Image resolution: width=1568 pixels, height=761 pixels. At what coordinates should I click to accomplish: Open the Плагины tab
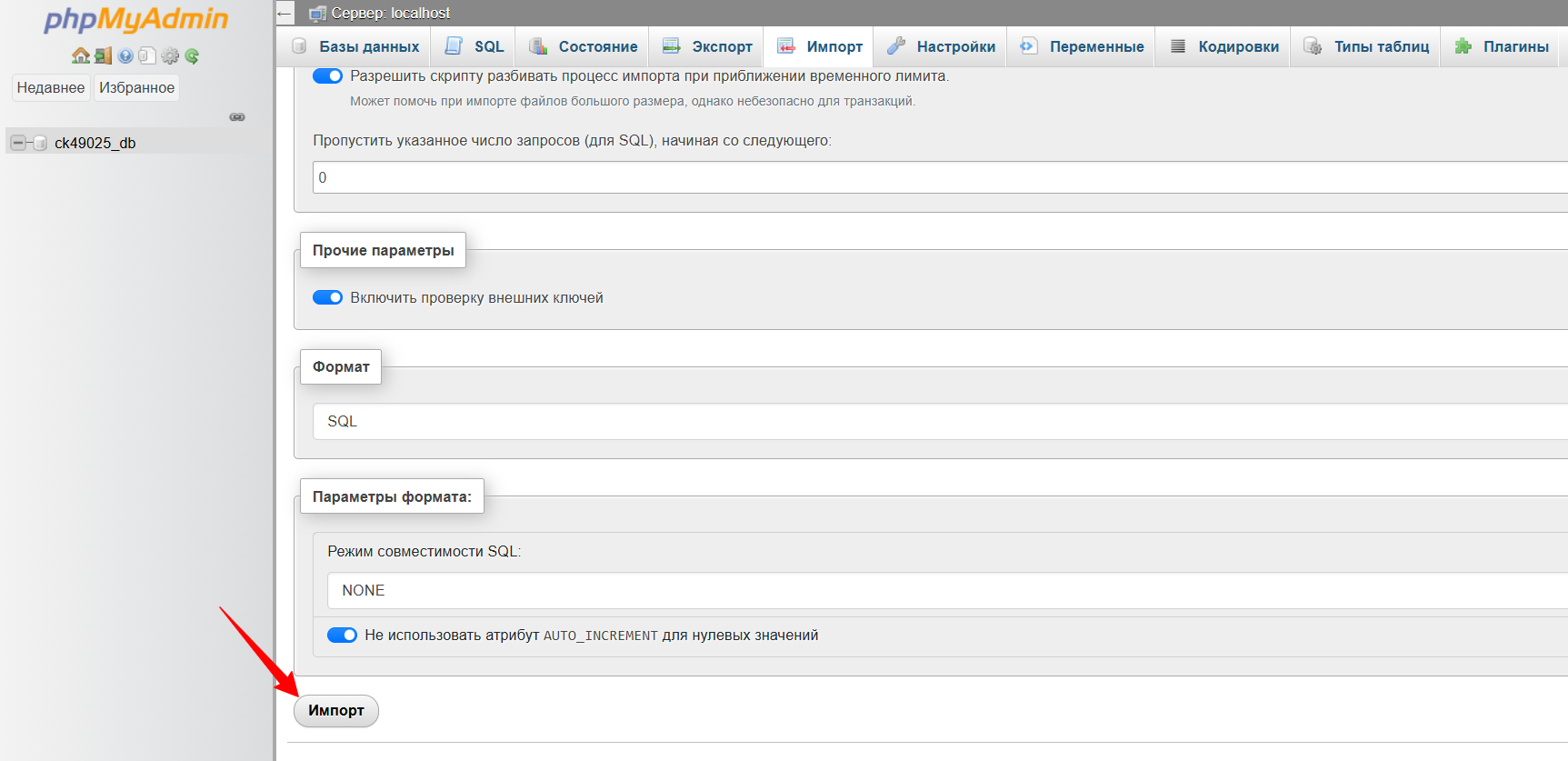click(x=1501, y=46)
